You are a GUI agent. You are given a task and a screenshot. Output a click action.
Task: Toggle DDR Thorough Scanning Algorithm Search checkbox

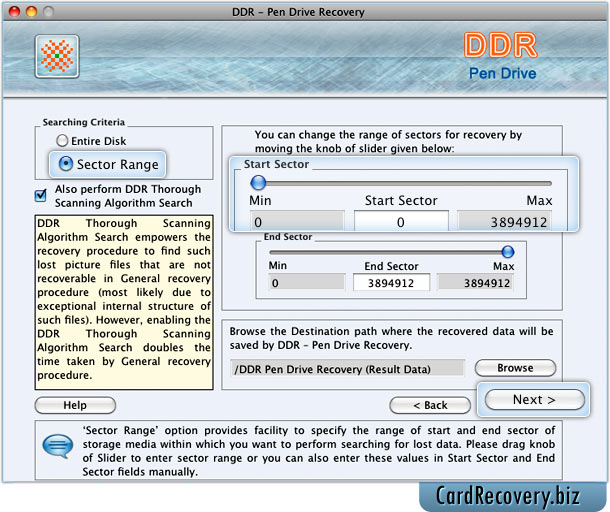tap(40, 195)
